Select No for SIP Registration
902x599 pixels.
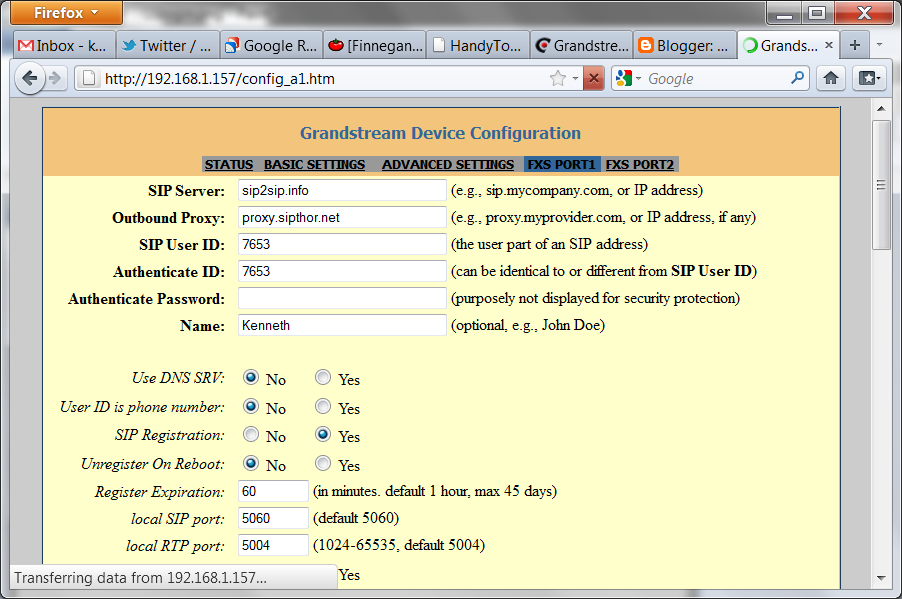tap(251, 434)
